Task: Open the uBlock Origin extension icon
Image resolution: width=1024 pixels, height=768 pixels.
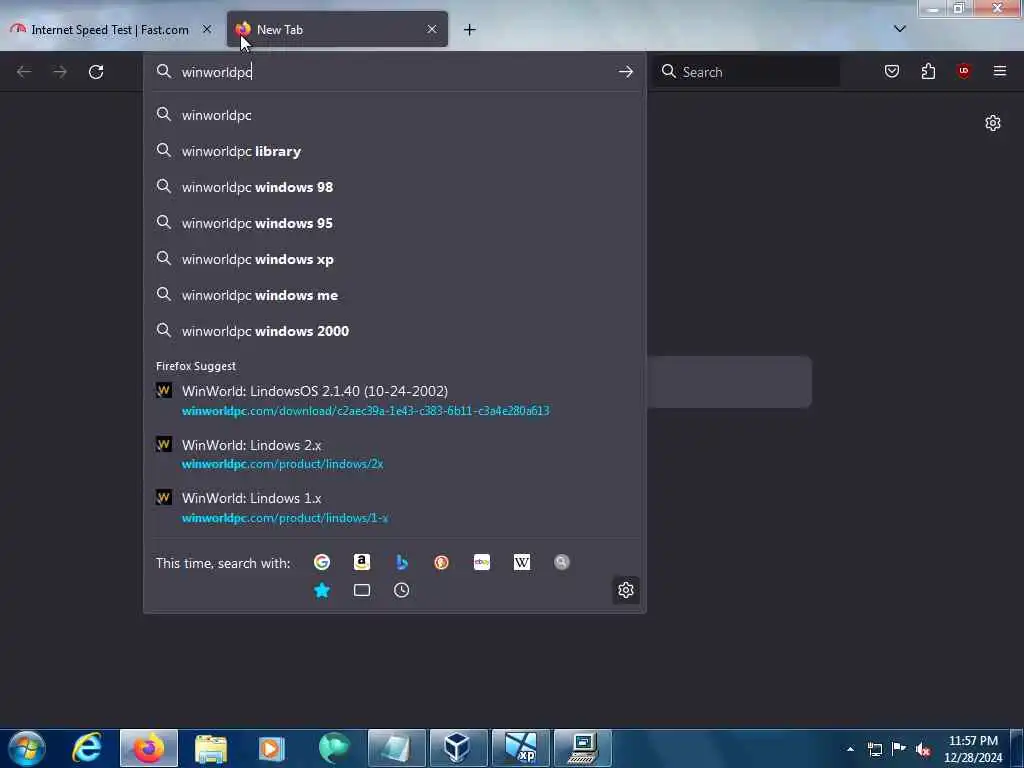Action: 964,72
